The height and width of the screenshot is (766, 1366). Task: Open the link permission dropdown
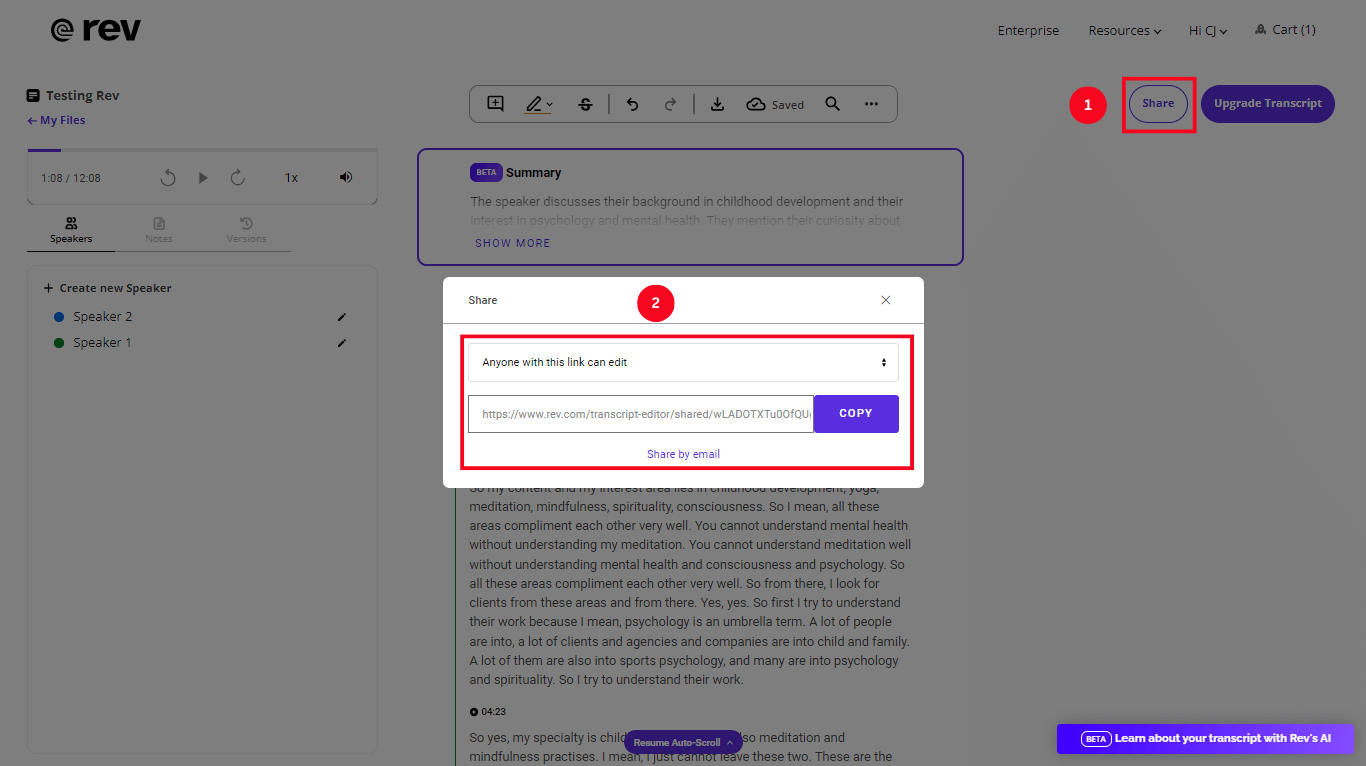[683, 363]
